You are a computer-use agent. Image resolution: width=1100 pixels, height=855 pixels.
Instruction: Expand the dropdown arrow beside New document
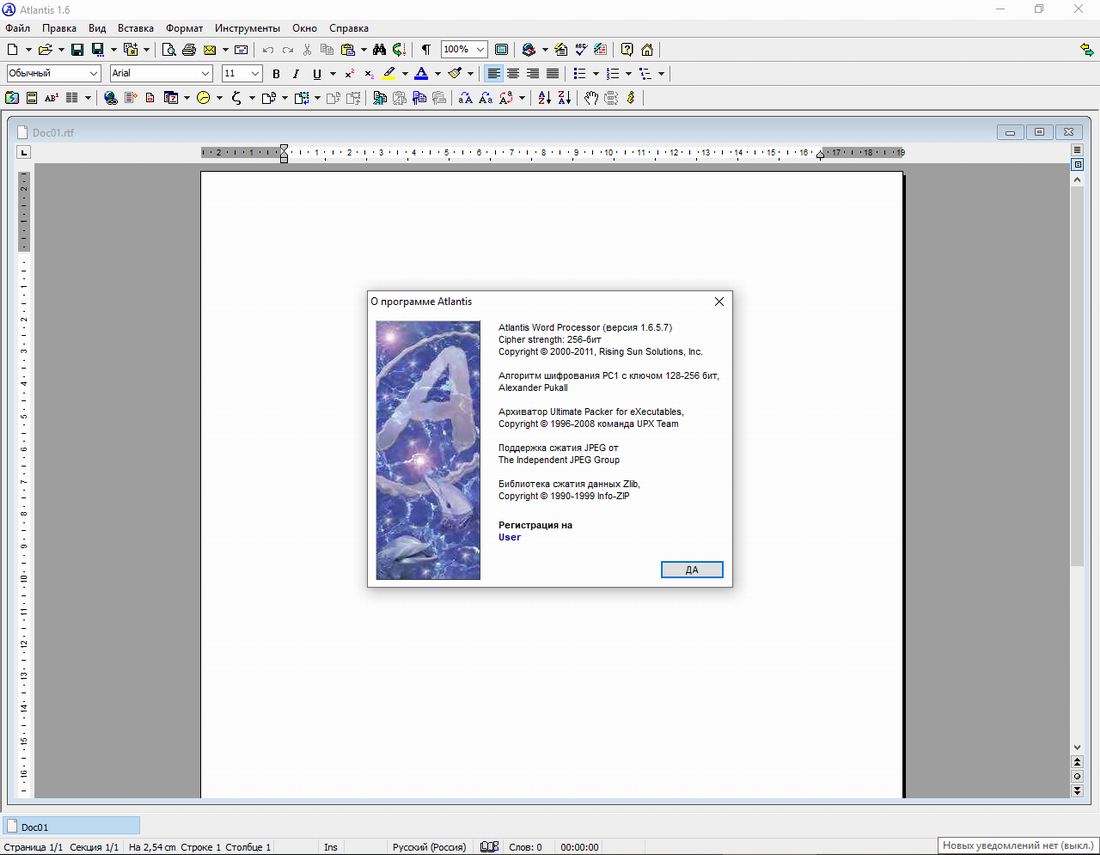coord(28,50)
